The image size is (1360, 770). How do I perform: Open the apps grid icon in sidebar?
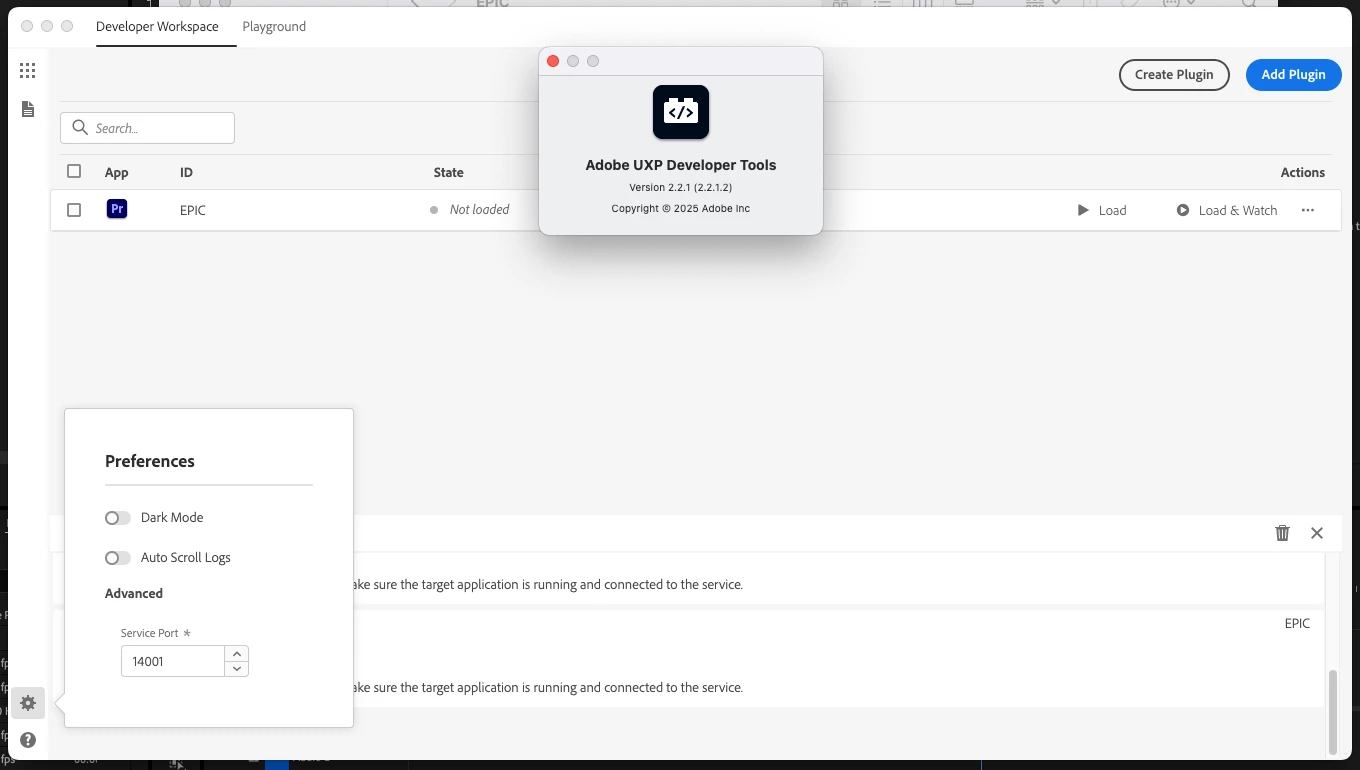point(28,70)
